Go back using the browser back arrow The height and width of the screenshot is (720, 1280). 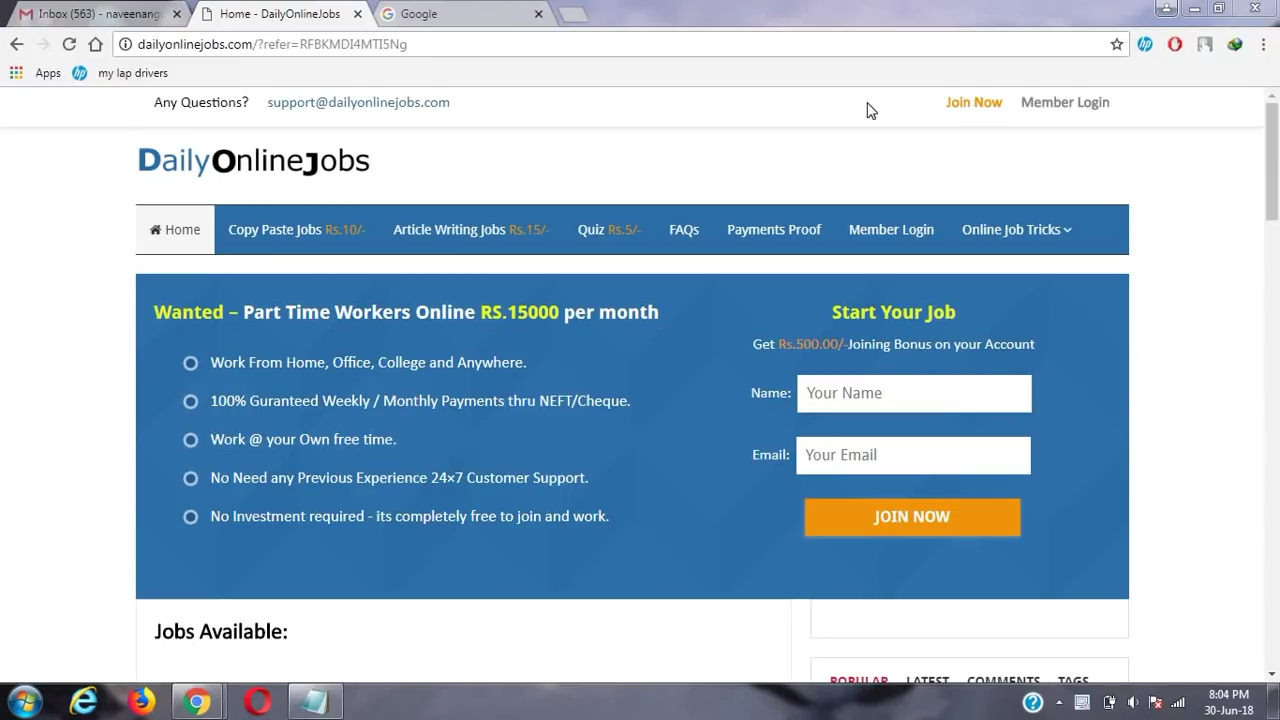pos(16,44)
